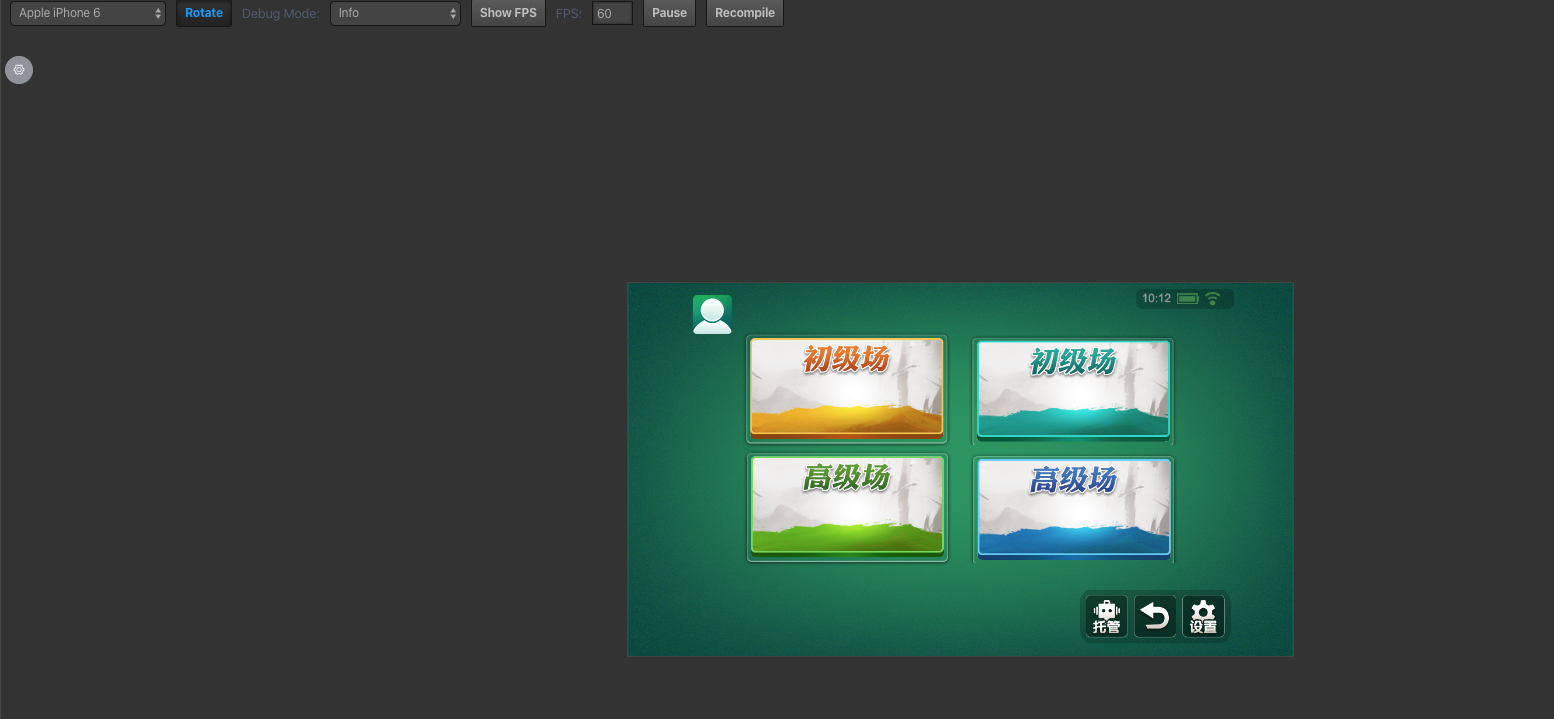Open the Apple iPhone 6 device dropdown
Screen dimensions: 1554x719
click(x=88, y=13)
